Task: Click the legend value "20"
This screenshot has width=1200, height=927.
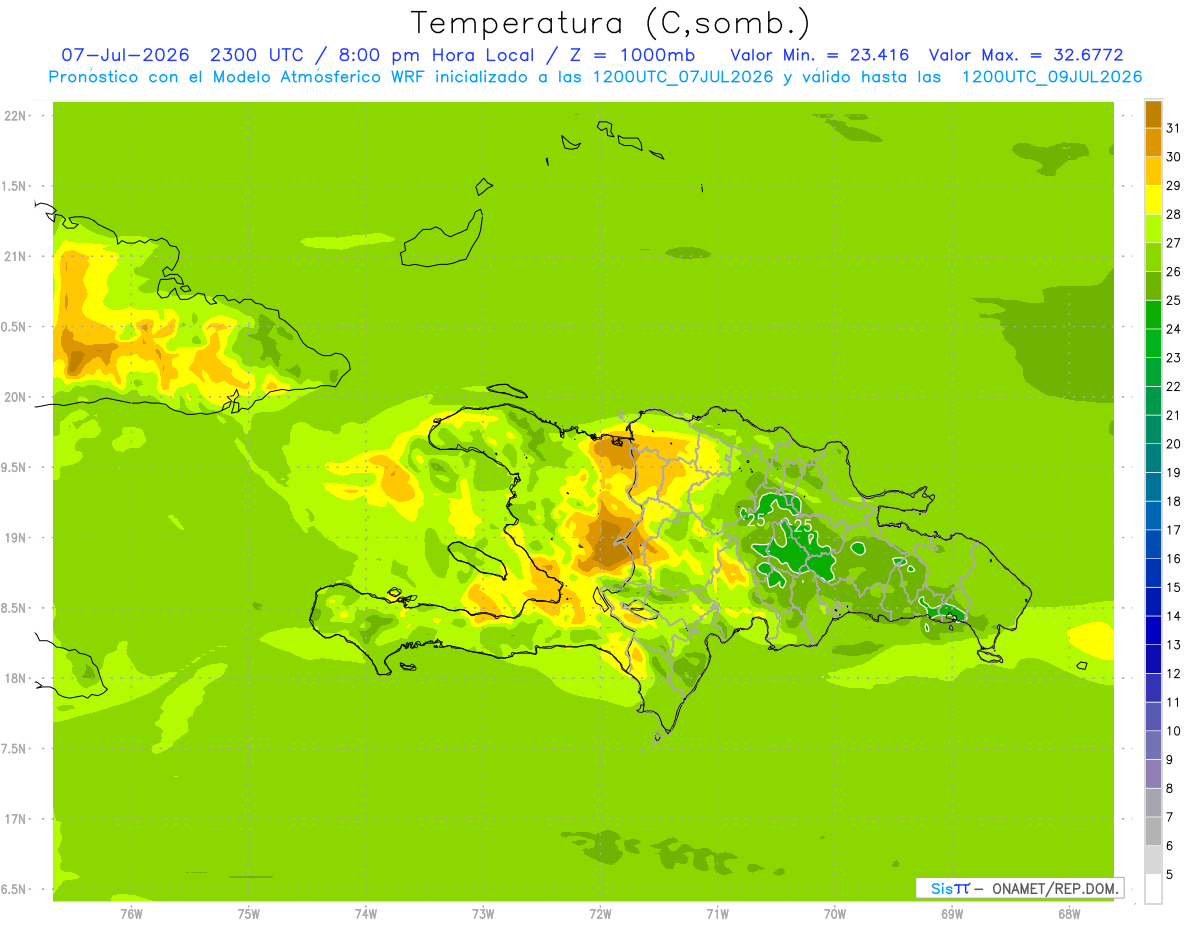Action: coord(1173,444)
